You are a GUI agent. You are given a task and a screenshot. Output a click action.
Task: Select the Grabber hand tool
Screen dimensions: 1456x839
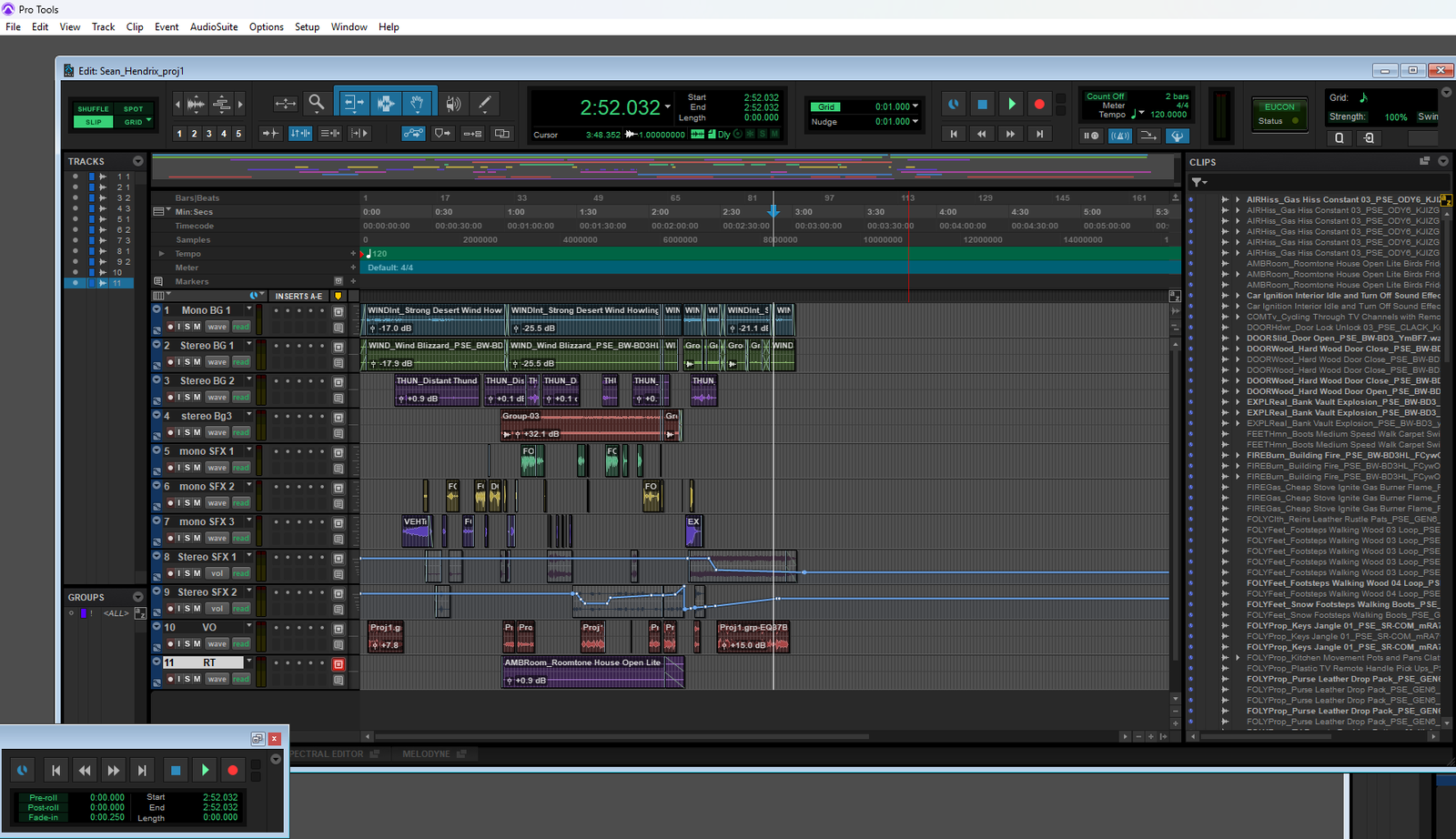pos(418,103)
